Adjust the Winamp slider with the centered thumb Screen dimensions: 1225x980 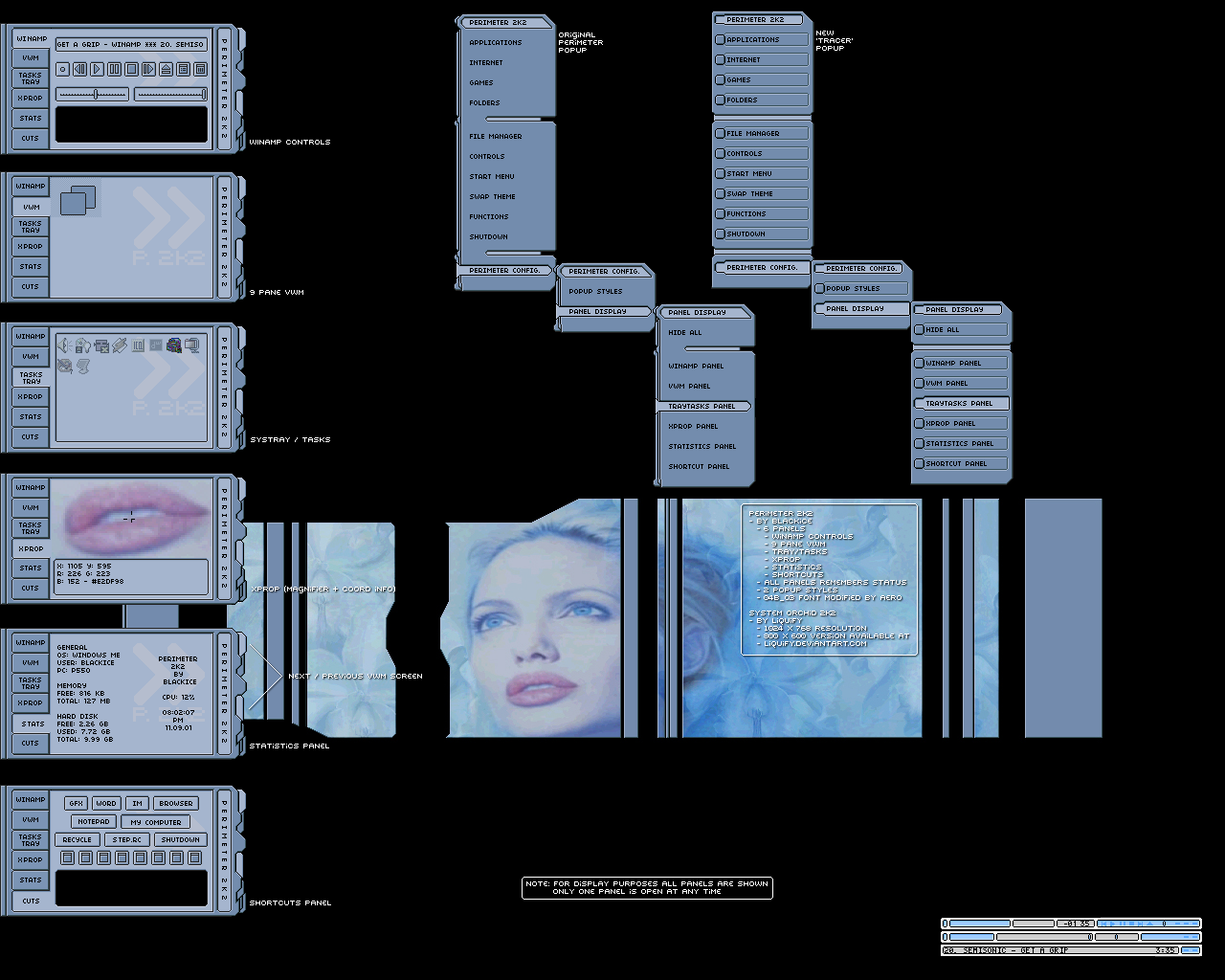[92, 94]
